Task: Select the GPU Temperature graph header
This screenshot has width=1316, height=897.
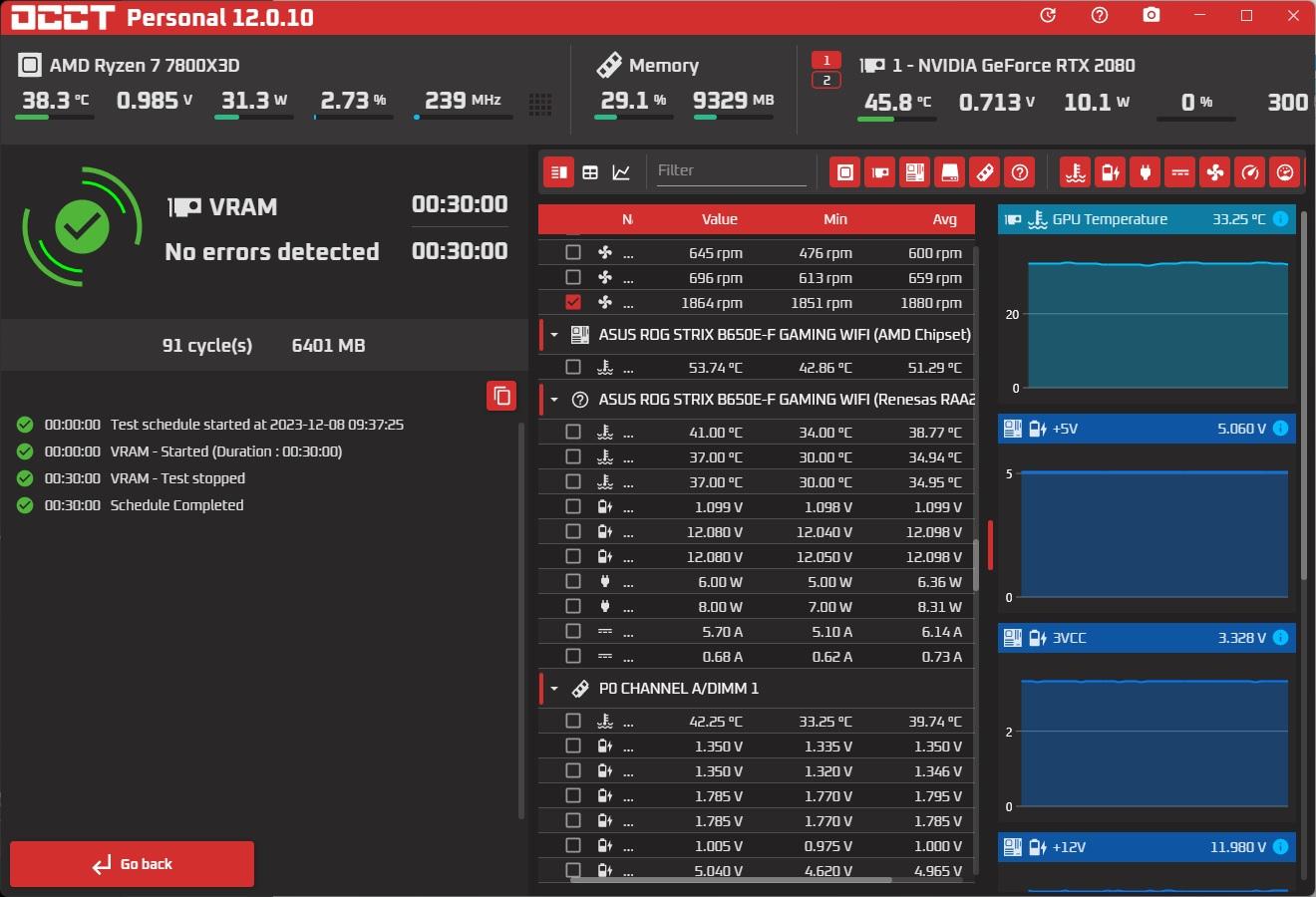Action: tap(1147, 219)
